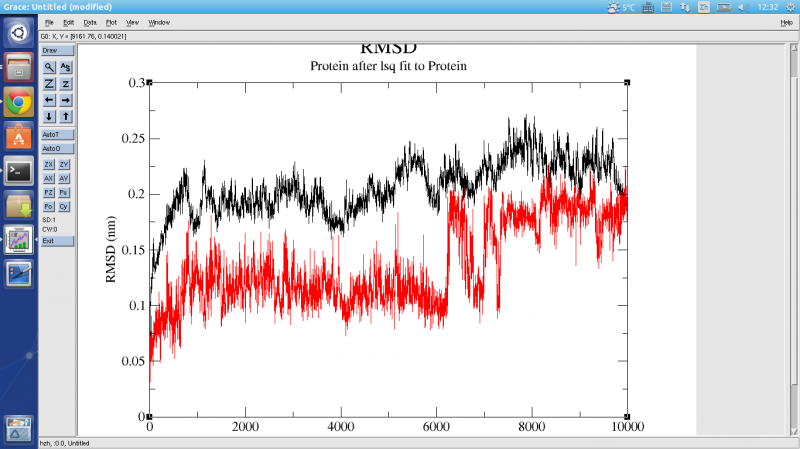The width and height of the screenshot is (800, 449).
Task: Click the clock showing 12:32
Action: tap(767, 7)
